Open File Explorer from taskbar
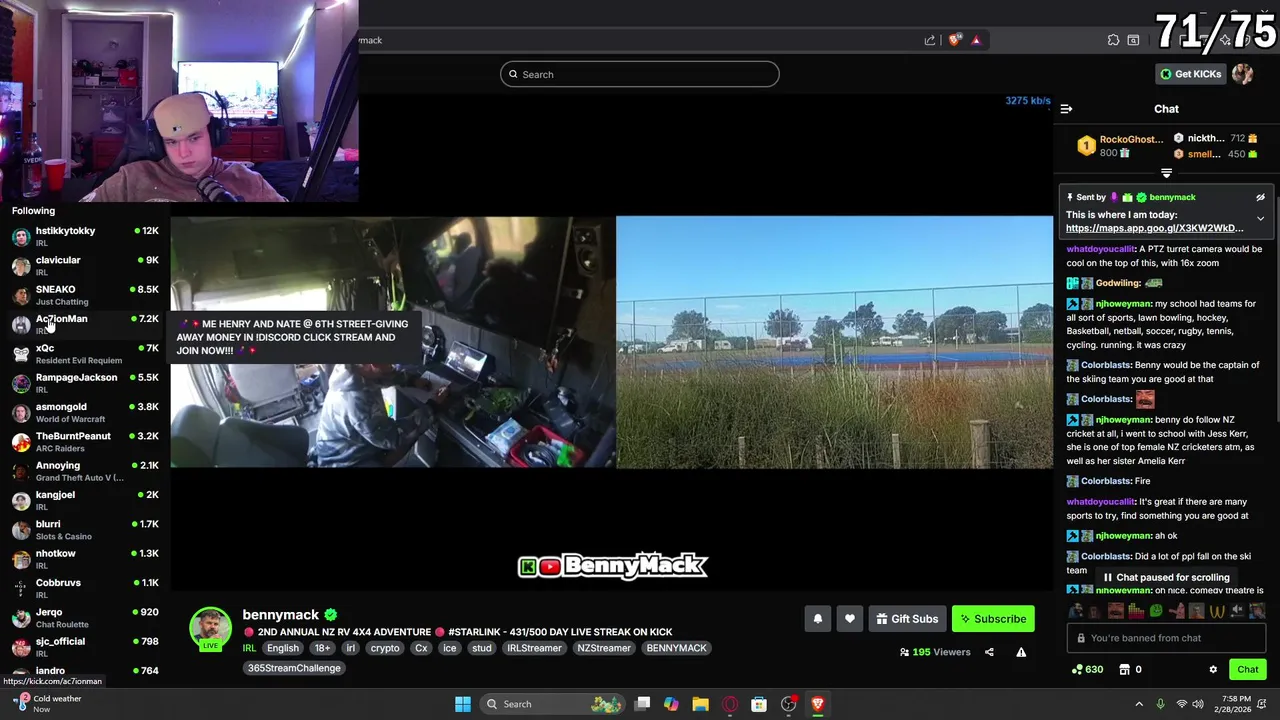 (x=700, y=704)
